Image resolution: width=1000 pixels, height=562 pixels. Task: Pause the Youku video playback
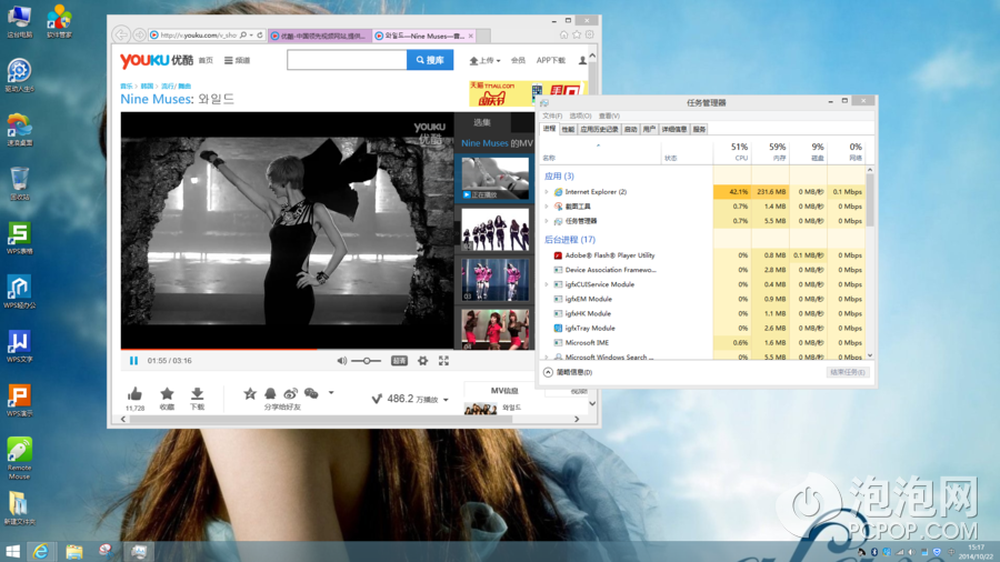pos(133,361)
